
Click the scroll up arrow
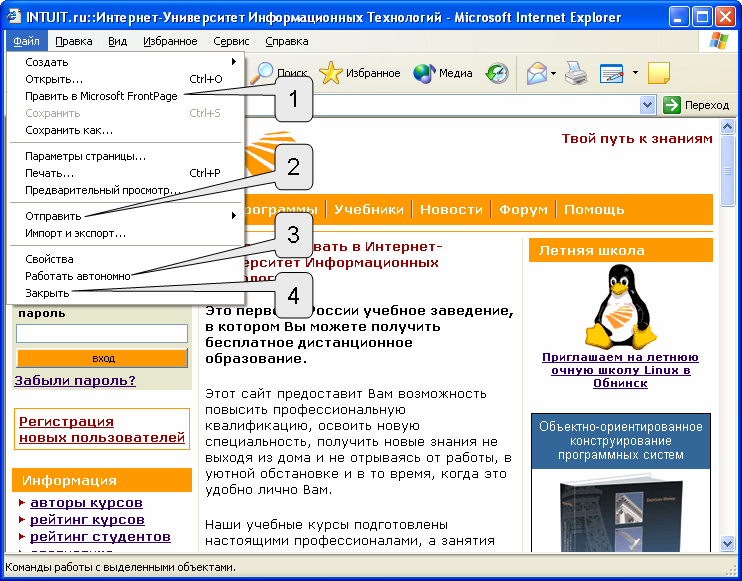tap(727, 126)
